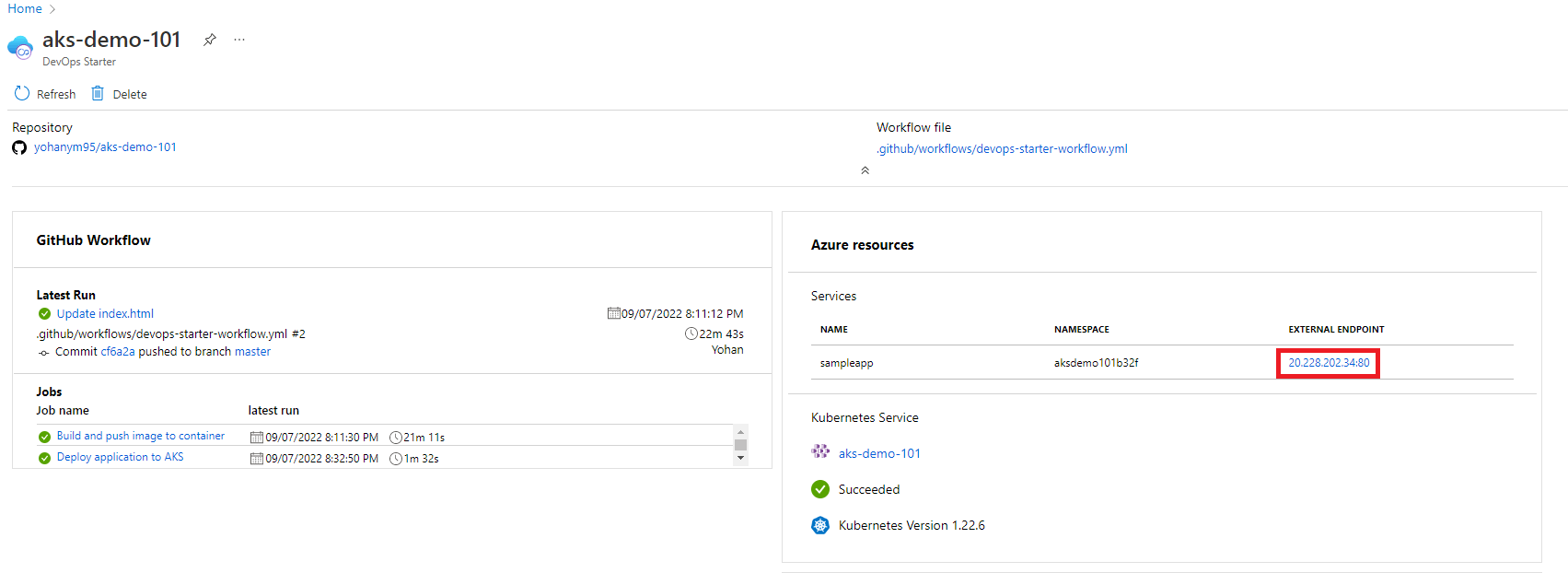
Task: Navigate to Home breadcrumb
Action: pyautogui.click(x=25, y=8)
